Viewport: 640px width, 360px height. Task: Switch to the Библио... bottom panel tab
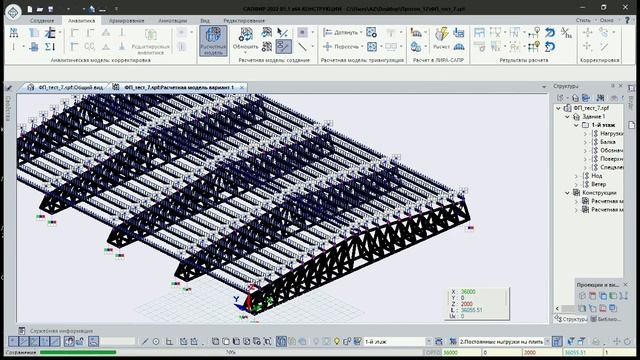[x=606, y=319]
